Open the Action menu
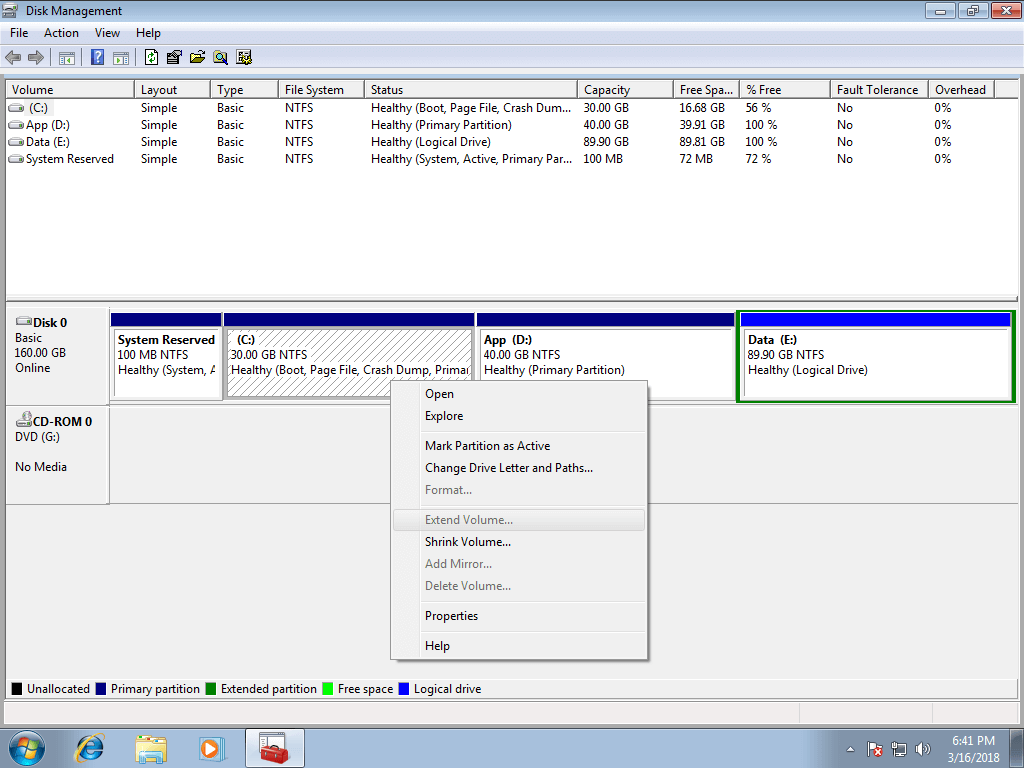This screenshot has height=768, width=1024. (x=61, y=32)
